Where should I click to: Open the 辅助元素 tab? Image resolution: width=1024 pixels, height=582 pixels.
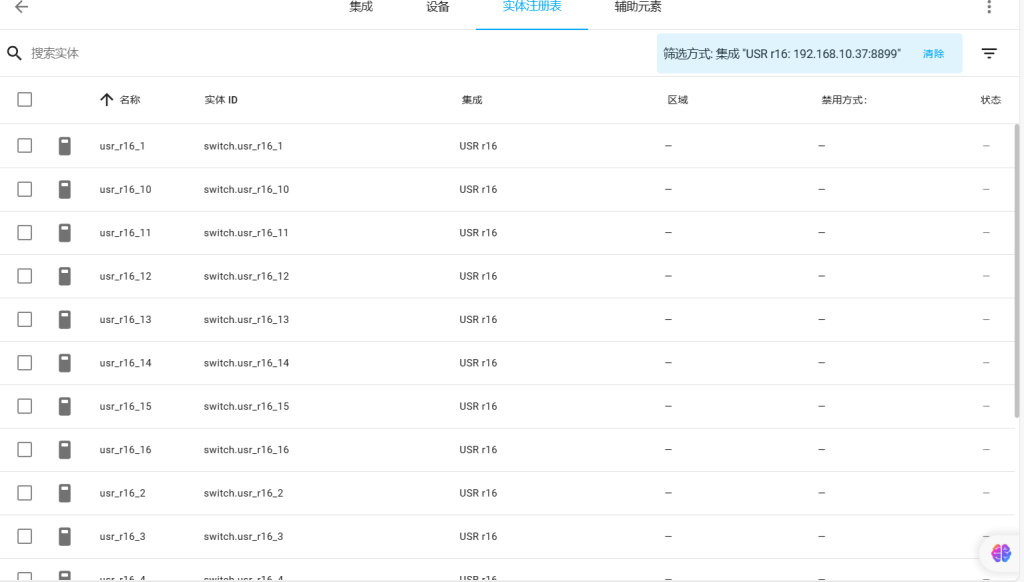pos(638,7)
